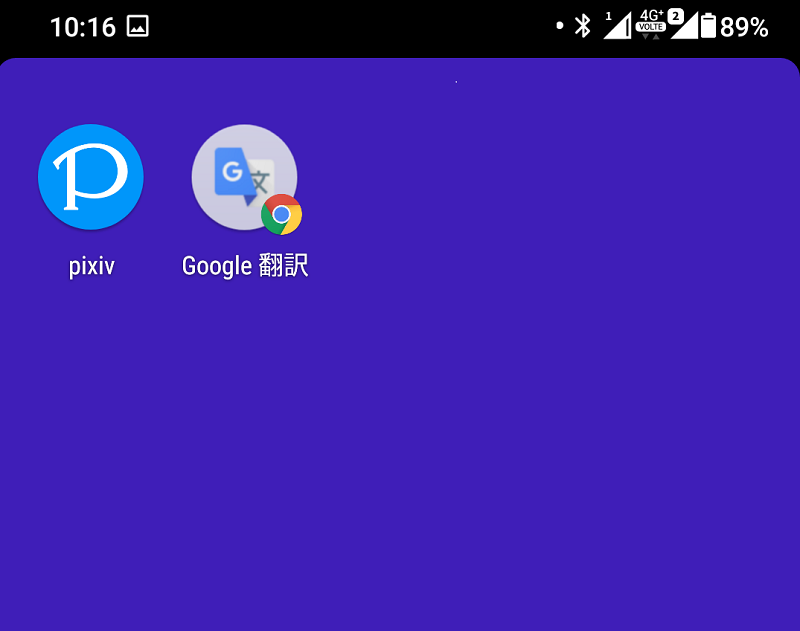Tap the clock showing 10:16
Viewport: 800px width, 631px height.
(x=83, y=27)
